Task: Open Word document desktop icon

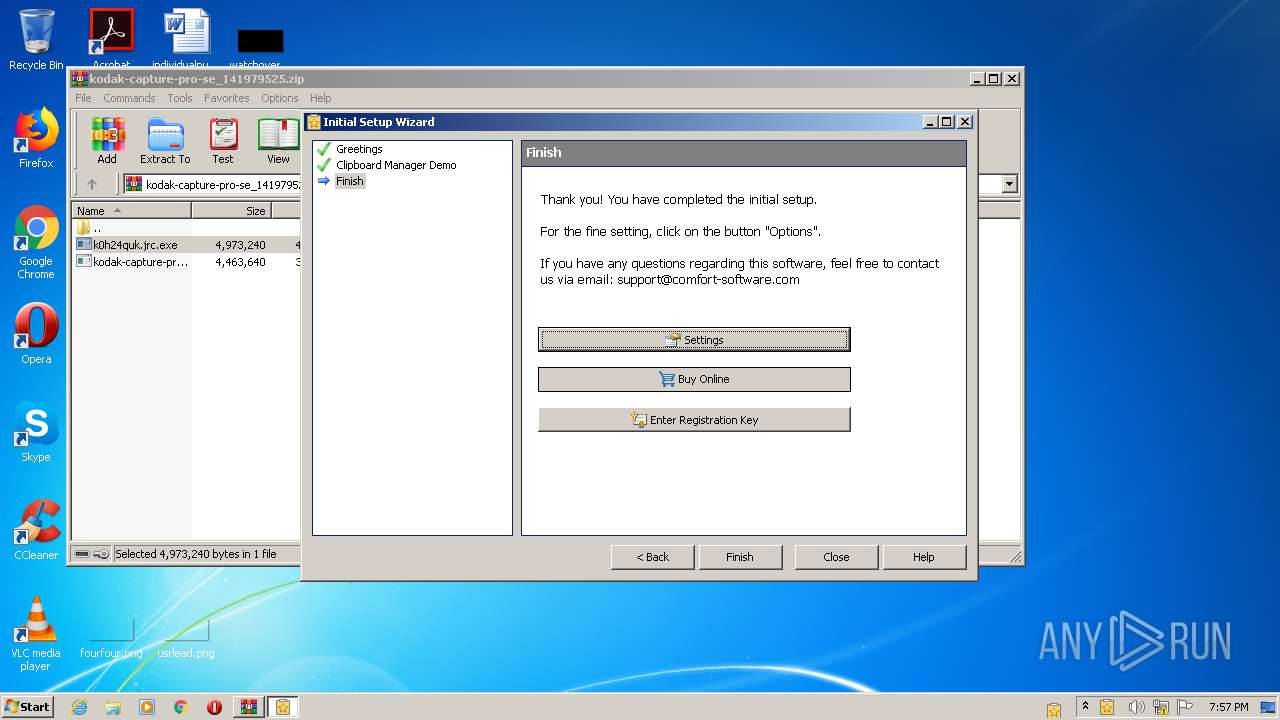Action: [x=187, y=38]
